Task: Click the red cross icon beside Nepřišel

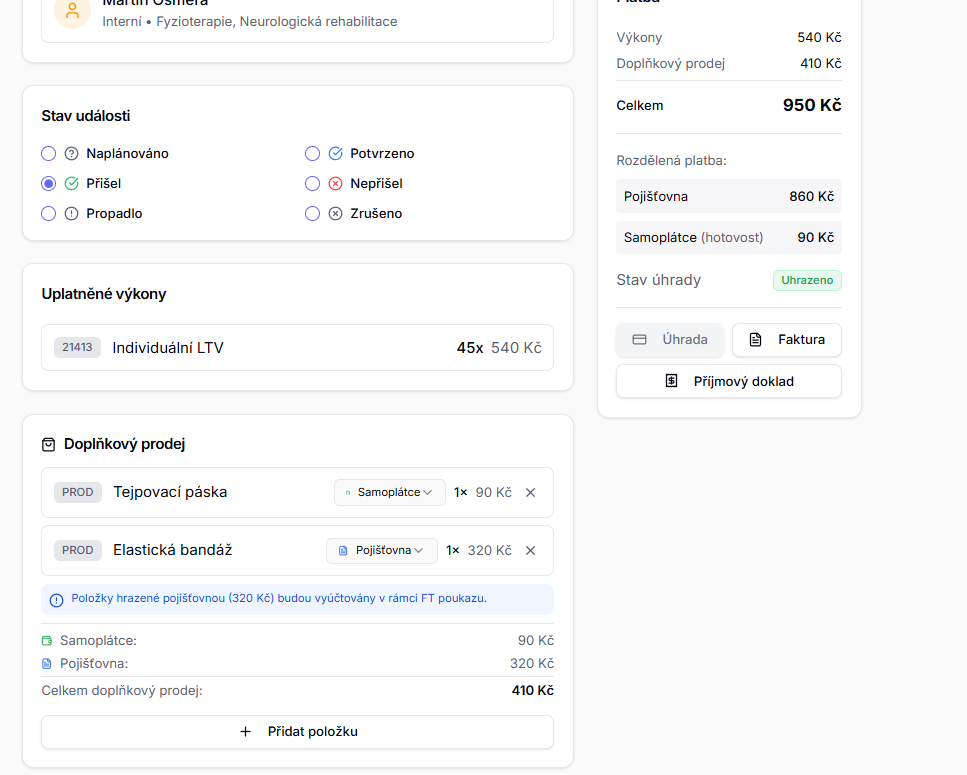Action: pyautogui.click(x=335, y=184)
